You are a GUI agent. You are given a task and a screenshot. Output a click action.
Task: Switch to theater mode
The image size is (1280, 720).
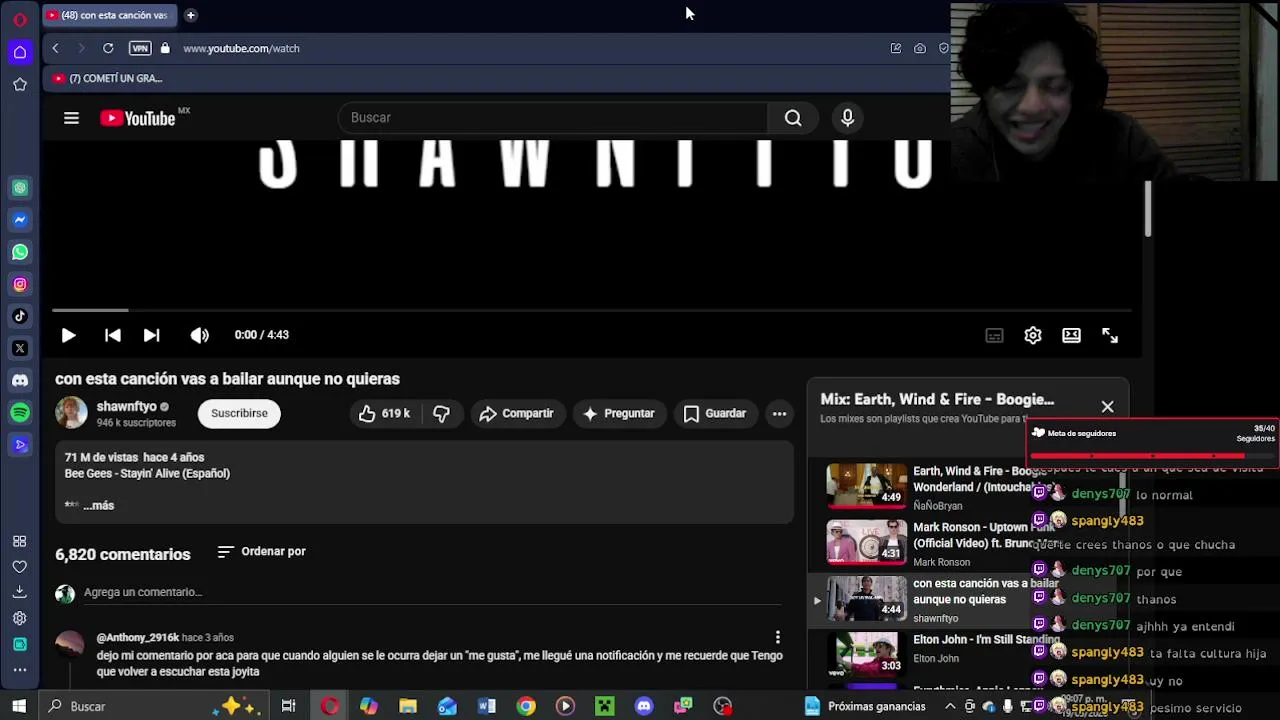(x=1071, y=336)
